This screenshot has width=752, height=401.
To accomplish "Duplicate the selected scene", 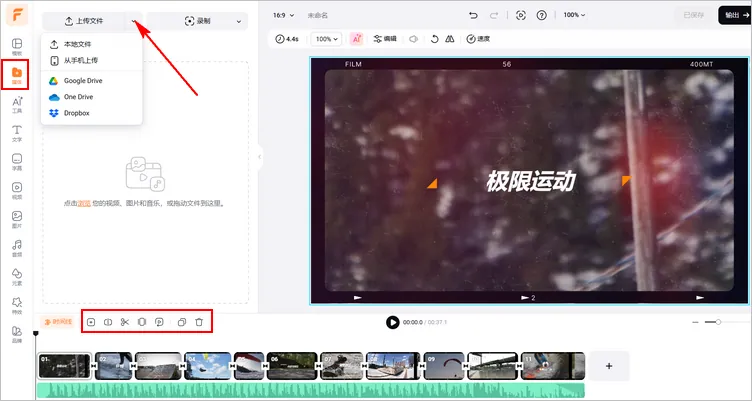I will (x=182, y=322).
